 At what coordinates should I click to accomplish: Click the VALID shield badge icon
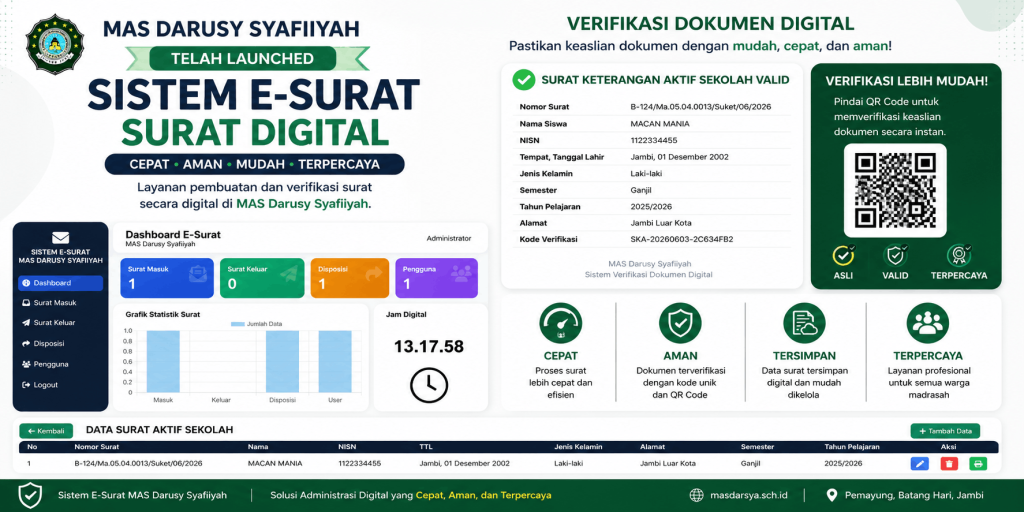[x=895, y=255]
